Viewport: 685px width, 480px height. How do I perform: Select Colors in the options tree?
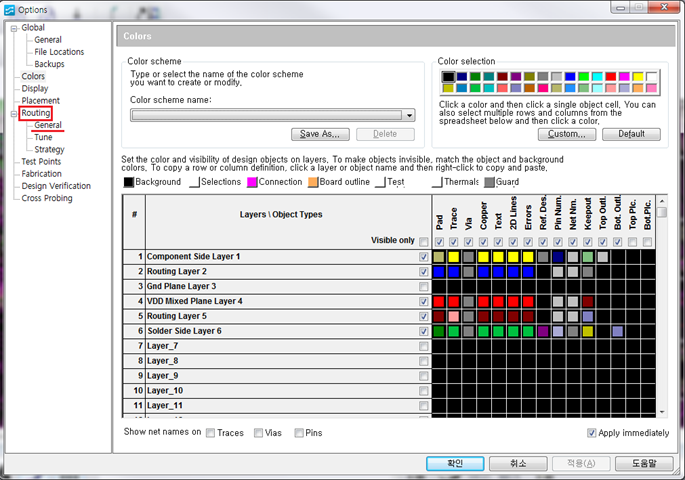point(33,76)
